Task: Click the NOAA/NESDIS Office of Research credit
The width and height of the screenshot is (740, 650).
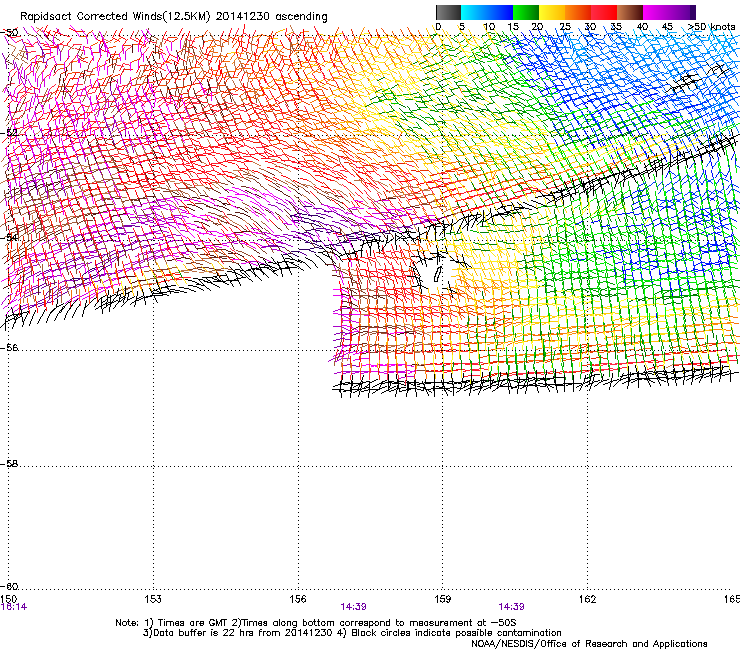Action: 589,644
